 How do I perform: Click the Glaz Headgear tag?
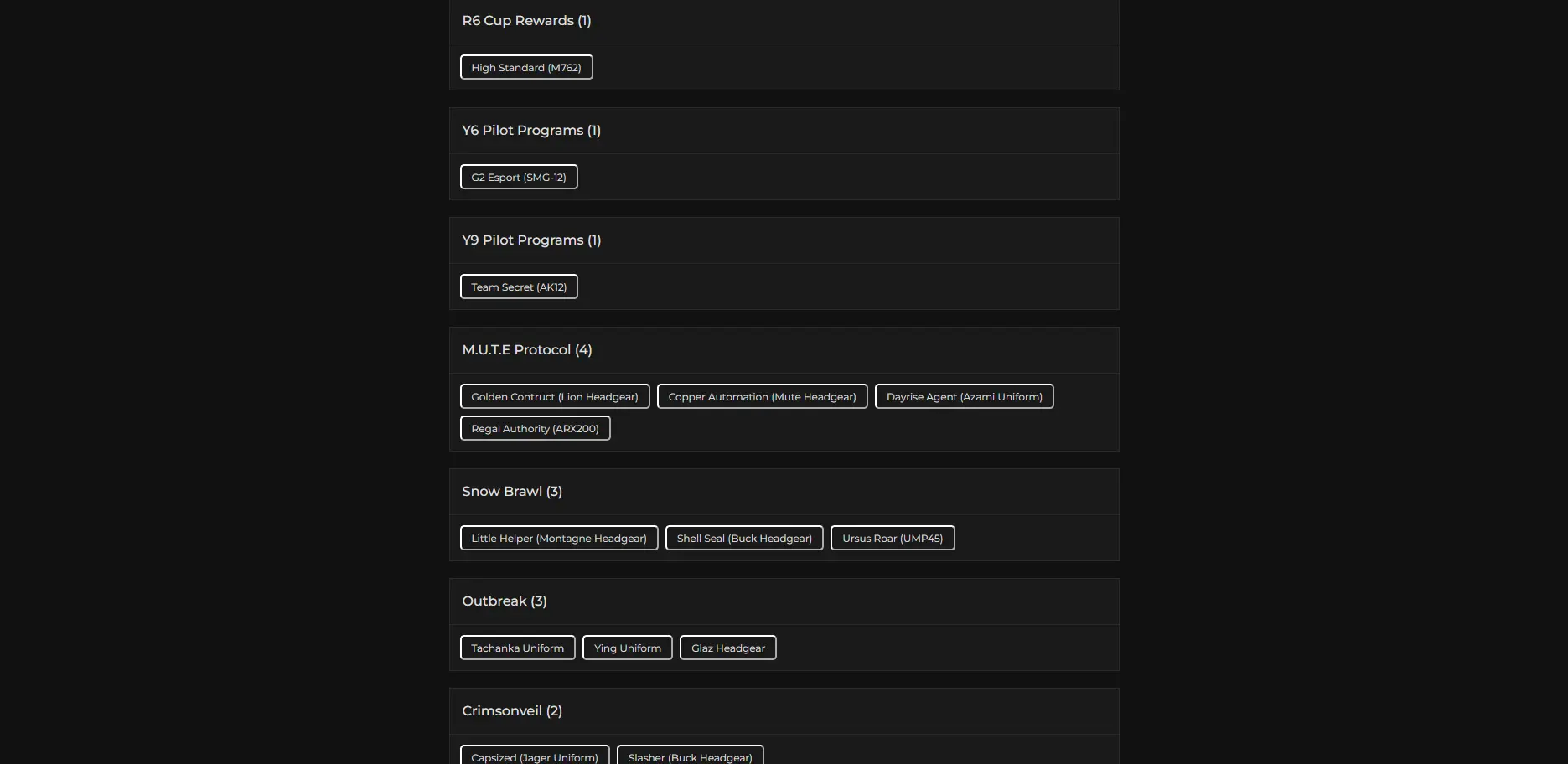click(727, 648)
